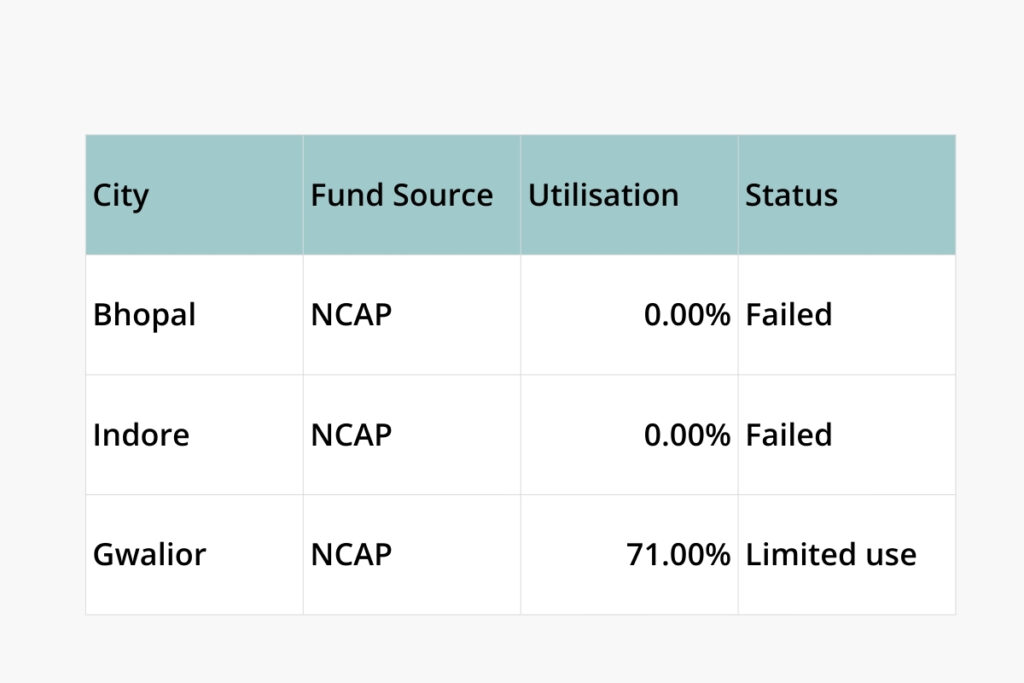
Task: Select the Fund Source column header
Action: (401, 195)
